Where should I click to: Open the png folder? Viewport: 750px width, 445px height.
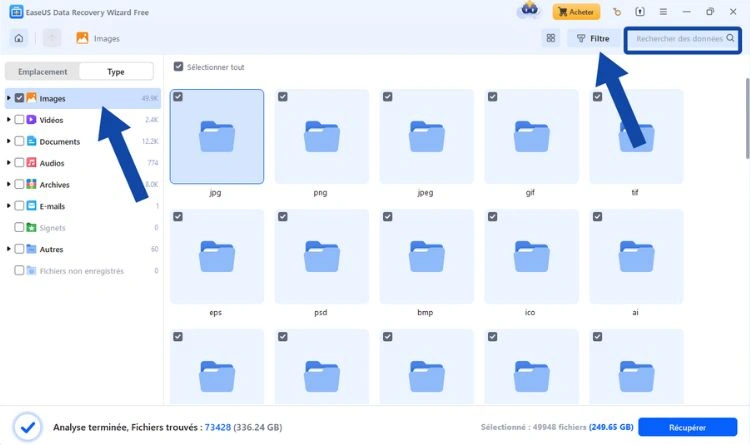[x=321, y=136]
